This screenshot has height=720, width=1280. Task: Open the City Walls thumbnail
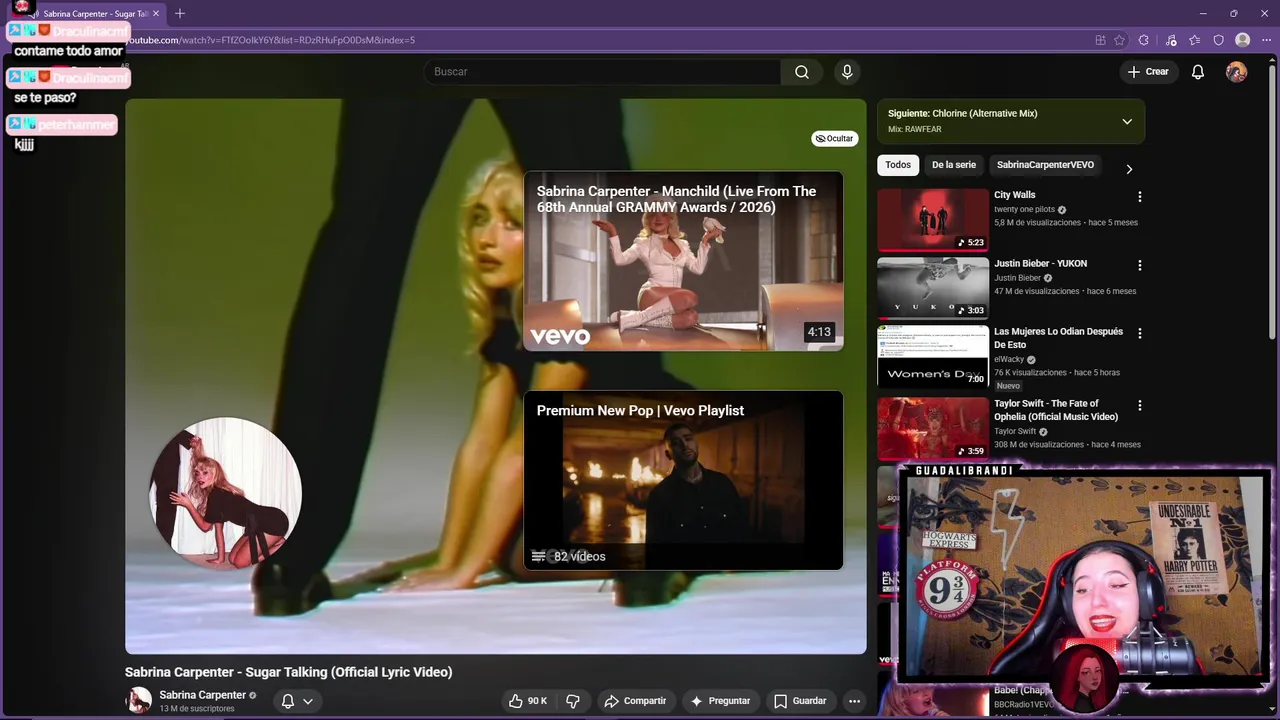click(x=933, y=220)
